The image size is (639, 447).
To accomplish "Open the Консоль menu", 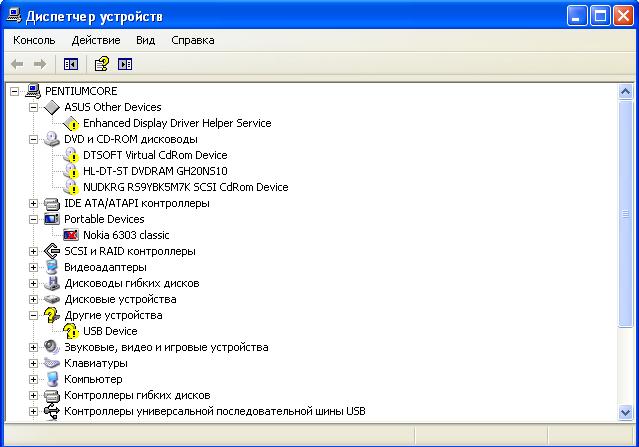I will tap(34, 40).
